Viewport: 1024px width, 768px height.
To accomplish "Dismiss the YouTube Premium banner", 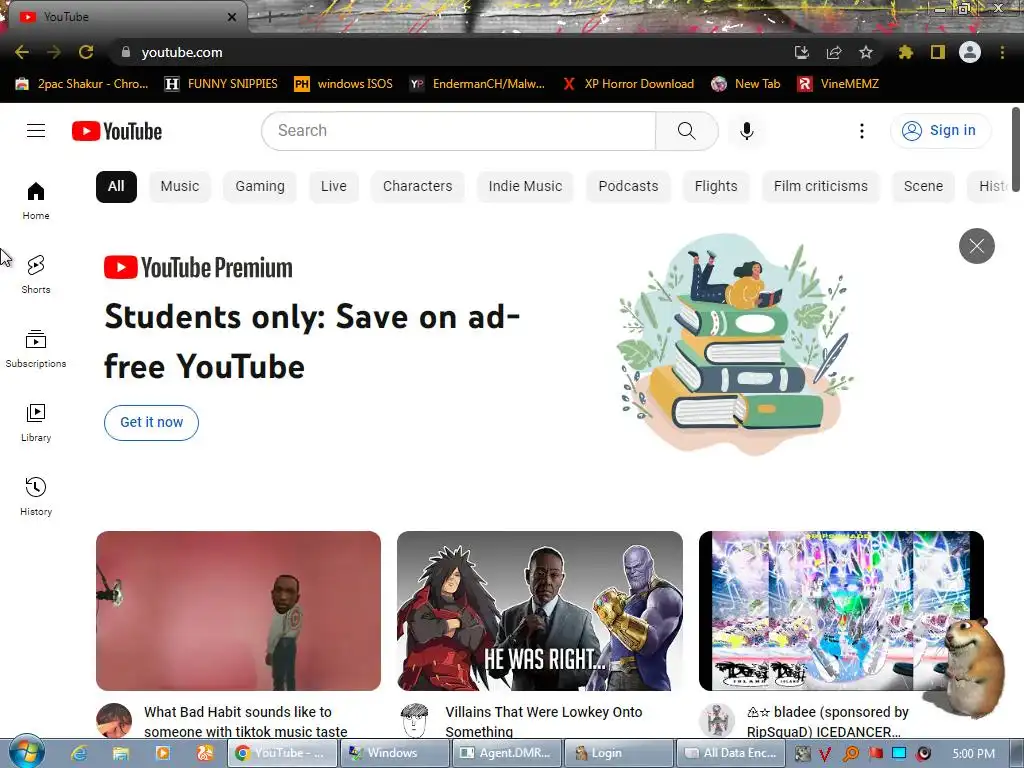I will click(x=976, y=246).
